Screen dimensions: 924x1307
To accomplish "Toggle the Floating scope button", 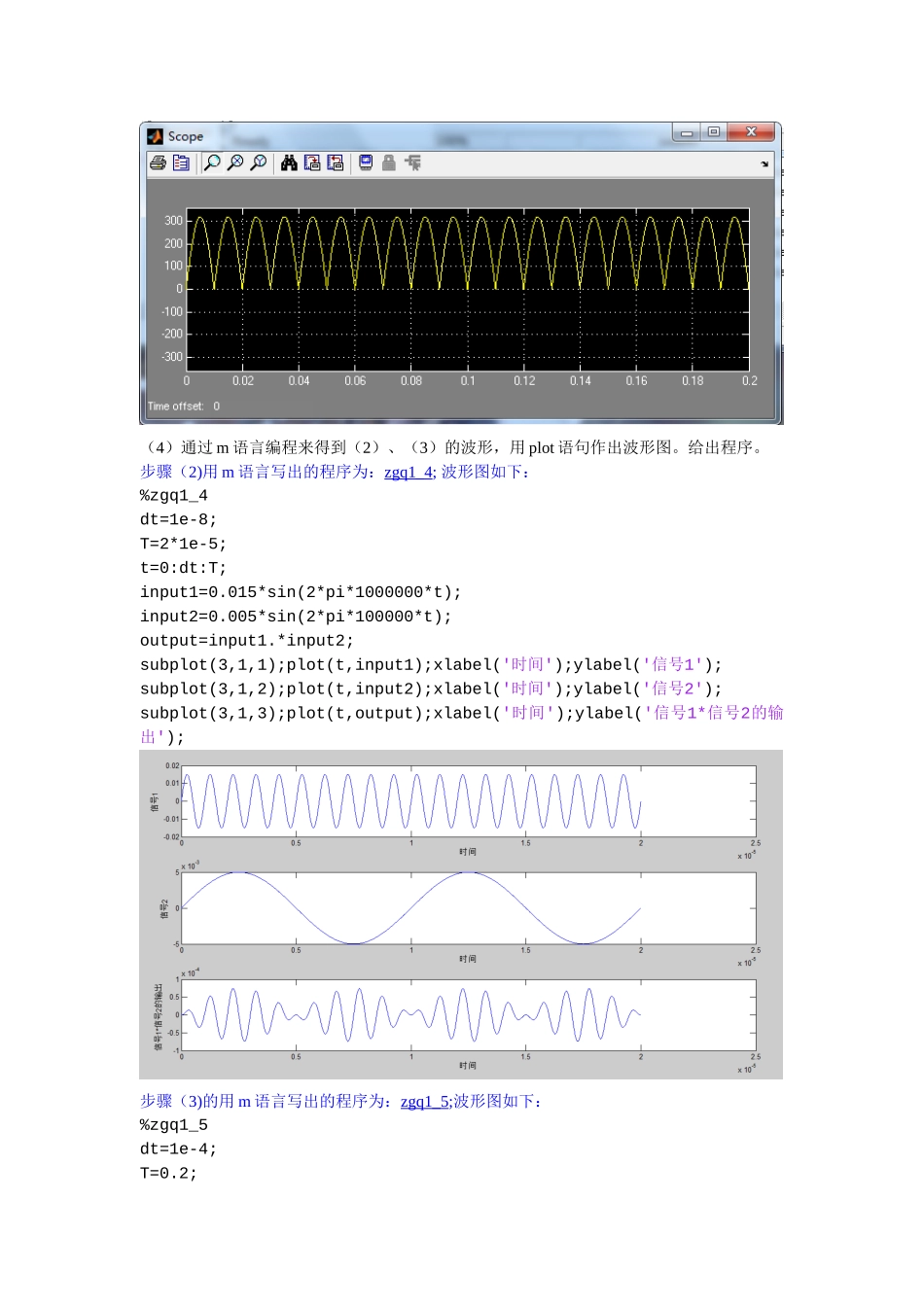I will (x=366, y=163).
